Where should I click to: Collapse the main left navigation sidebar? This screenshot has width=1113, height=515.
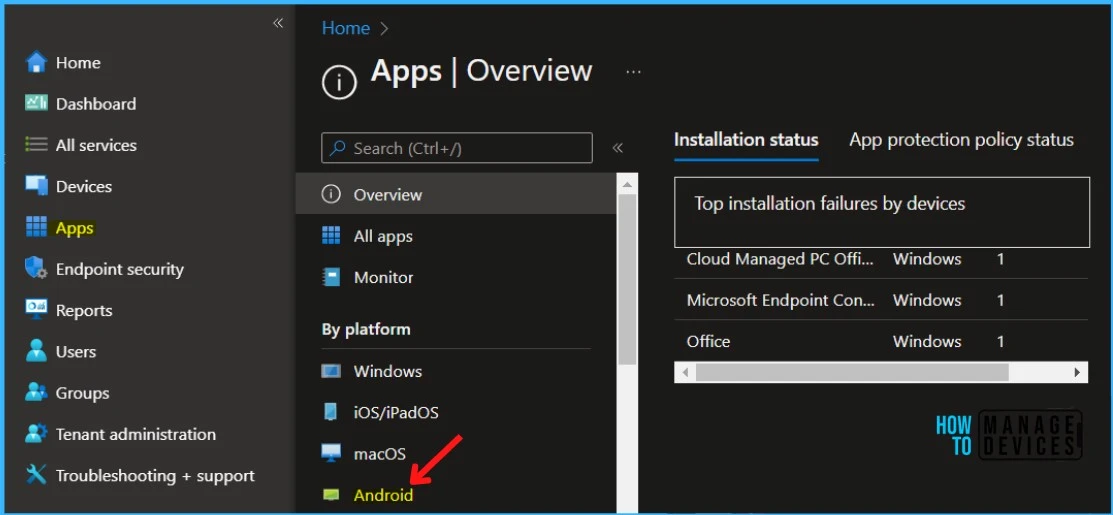278,23
